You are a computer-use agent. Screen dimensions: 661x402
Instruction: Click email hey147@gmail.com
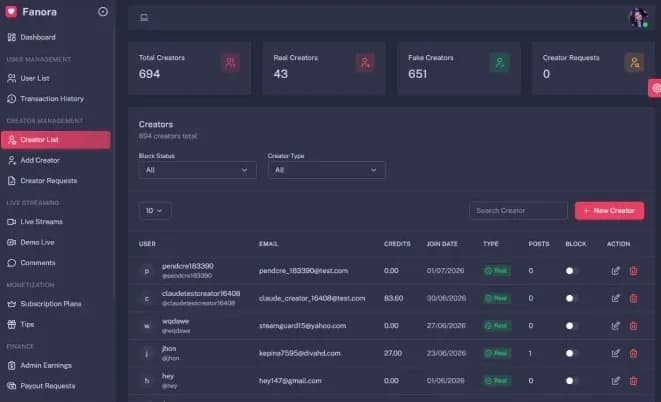tap(290, 381)
